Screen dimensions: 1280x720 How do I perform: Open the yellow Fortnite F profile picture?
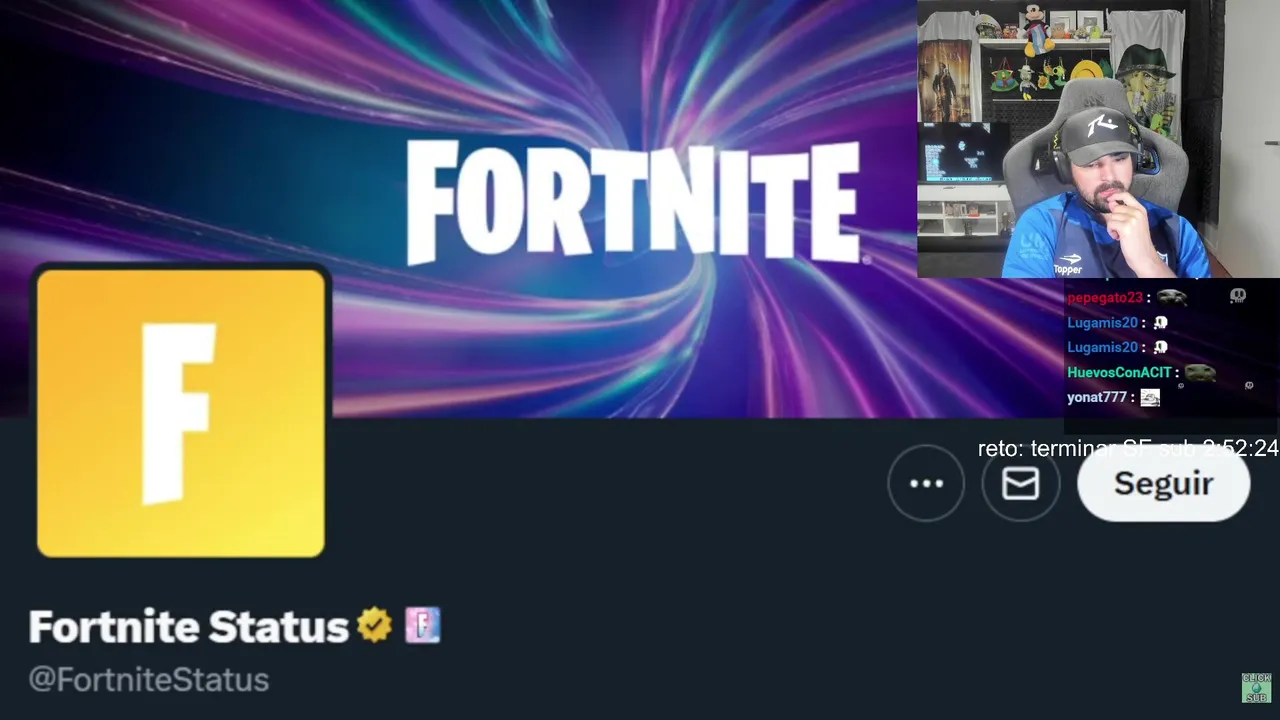coord(181,412)
